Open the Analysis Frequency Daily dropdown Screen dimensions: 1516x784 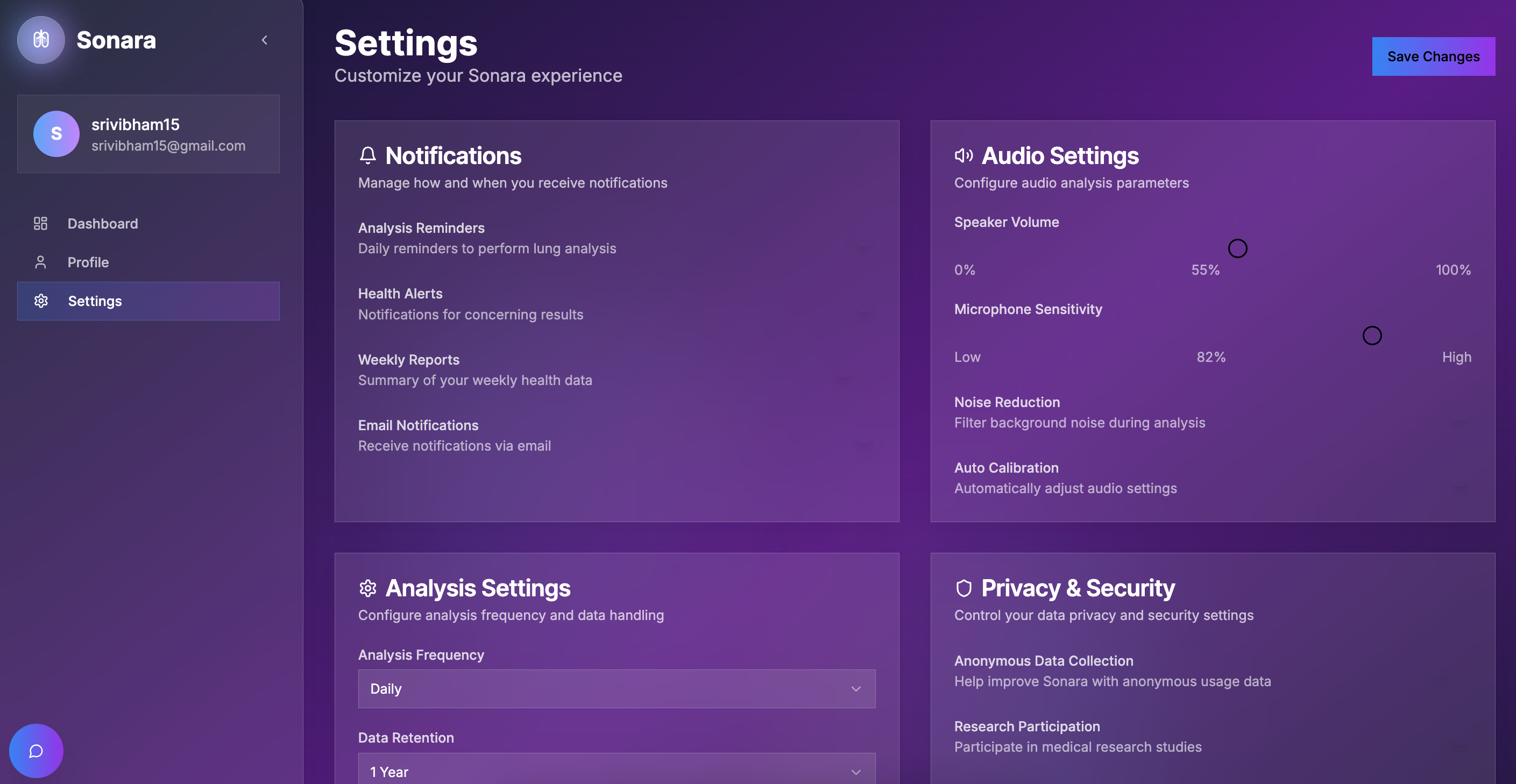pos(616,689)
